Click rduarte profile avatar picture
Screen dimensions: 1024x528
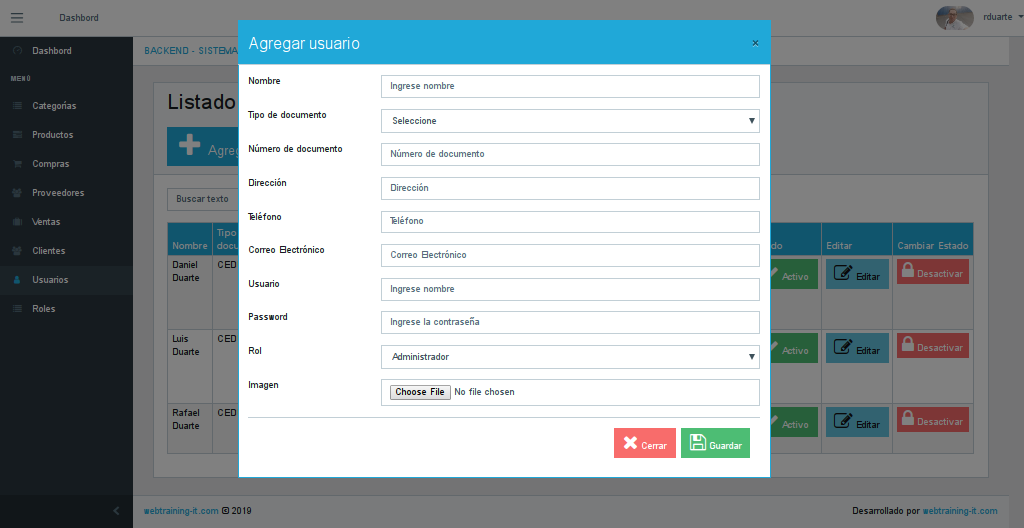point(954,17)
